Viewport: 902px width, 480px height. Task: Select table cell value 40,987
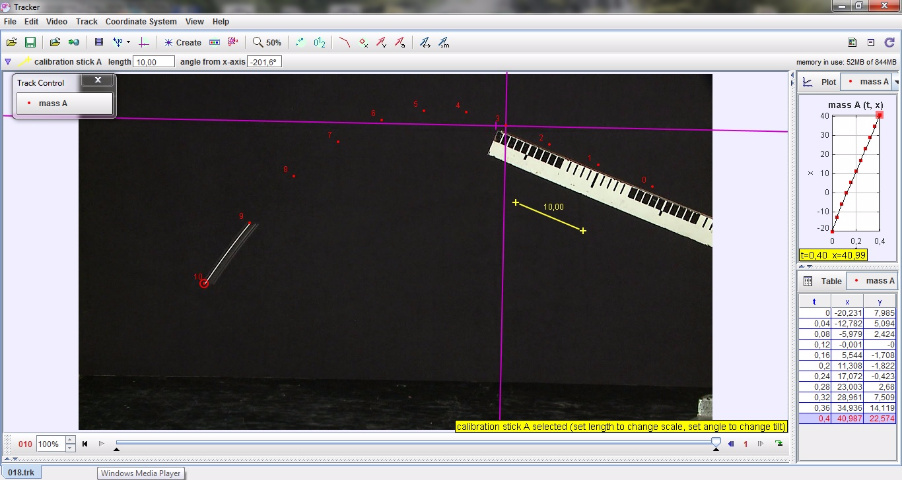pyautogui.click(x=849, y=418)
